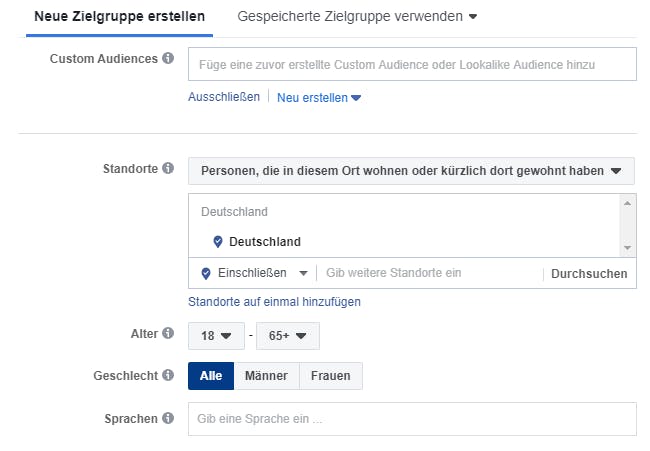Click the pin icon next to Einschließen
The height and width of the screenshot is (451, 650).
point(207,273)
